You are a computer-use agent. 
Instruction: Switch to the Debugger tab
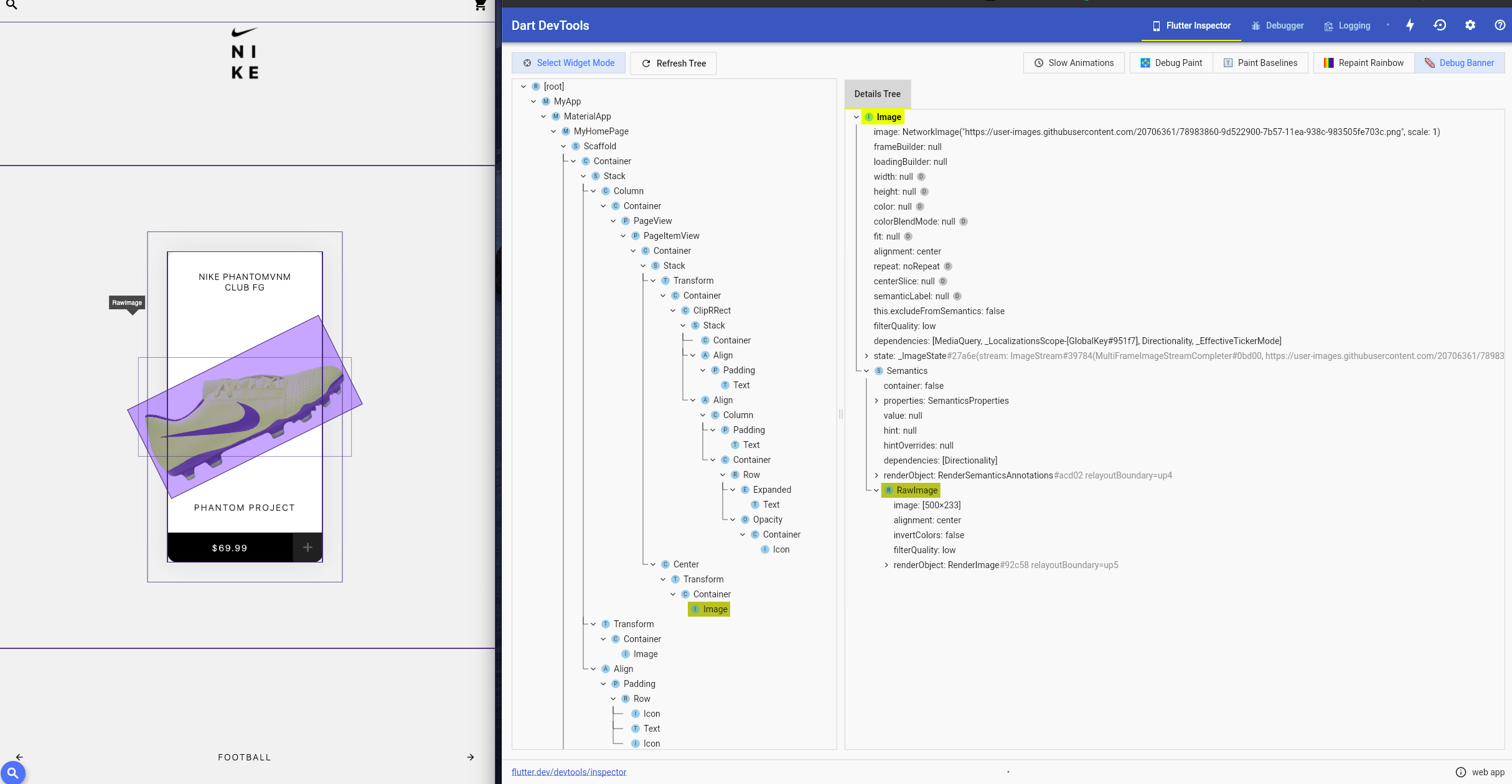[1277, 26]
